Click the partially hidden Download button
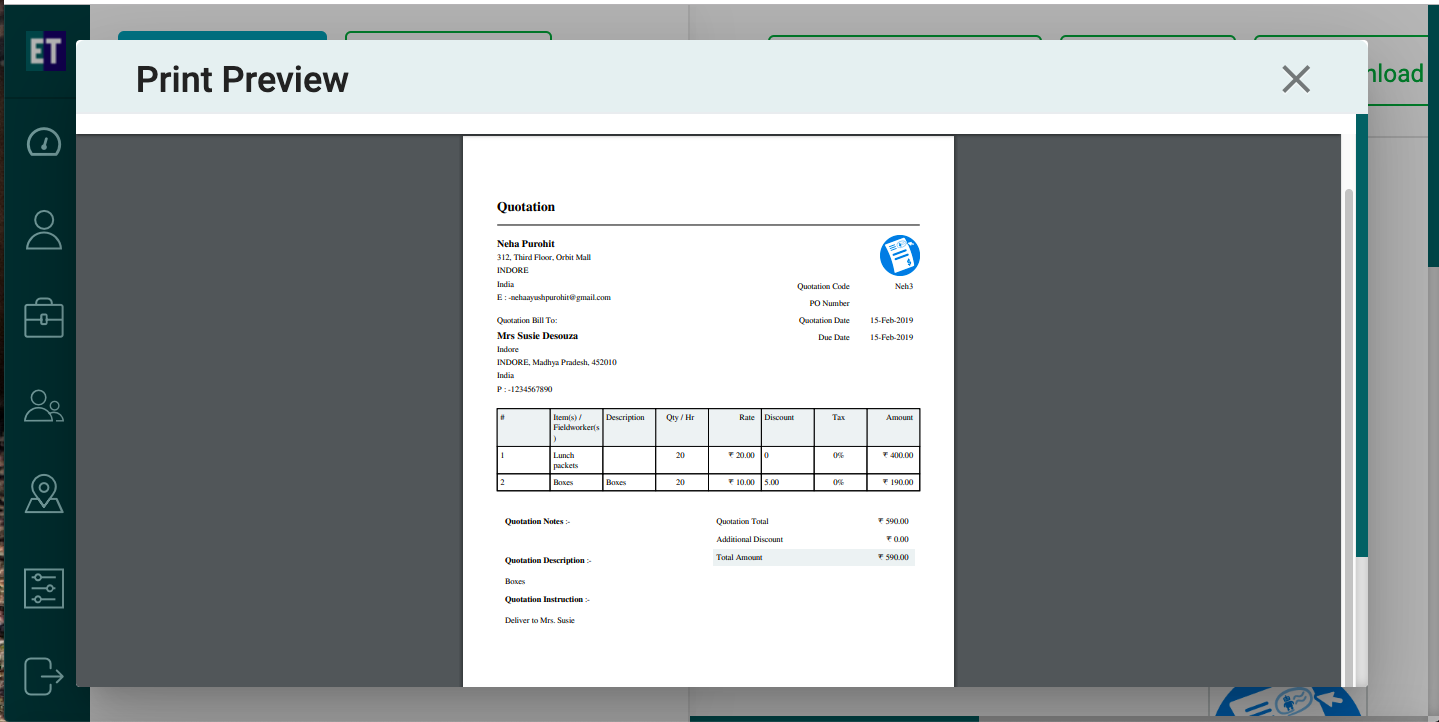Image resolution: width=1439 pixels, height=722 pixels. pos(1395,74)
